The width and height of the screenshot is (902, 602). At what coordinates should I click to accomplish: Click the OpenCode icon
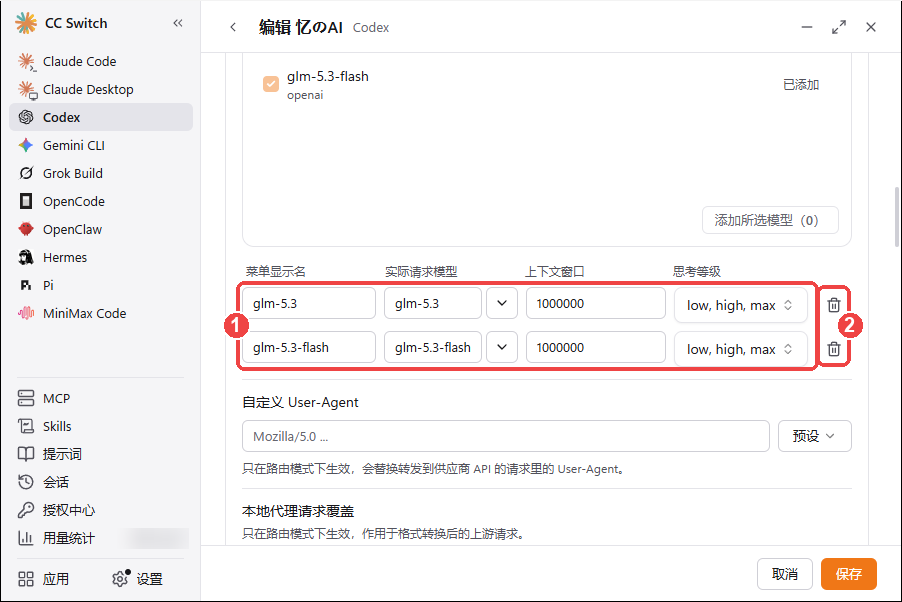26,201
